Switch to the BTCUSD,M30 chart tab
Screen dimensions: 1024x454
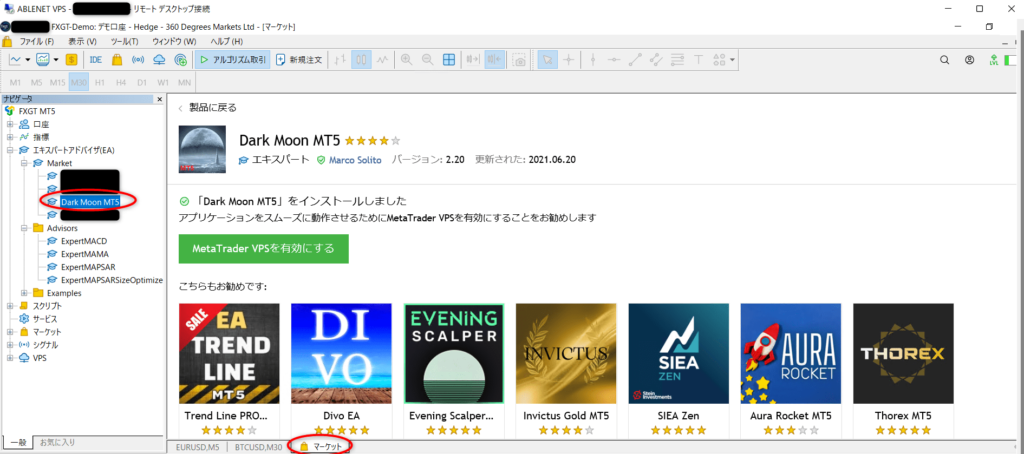pyautogui.click(x=259, y=447)
